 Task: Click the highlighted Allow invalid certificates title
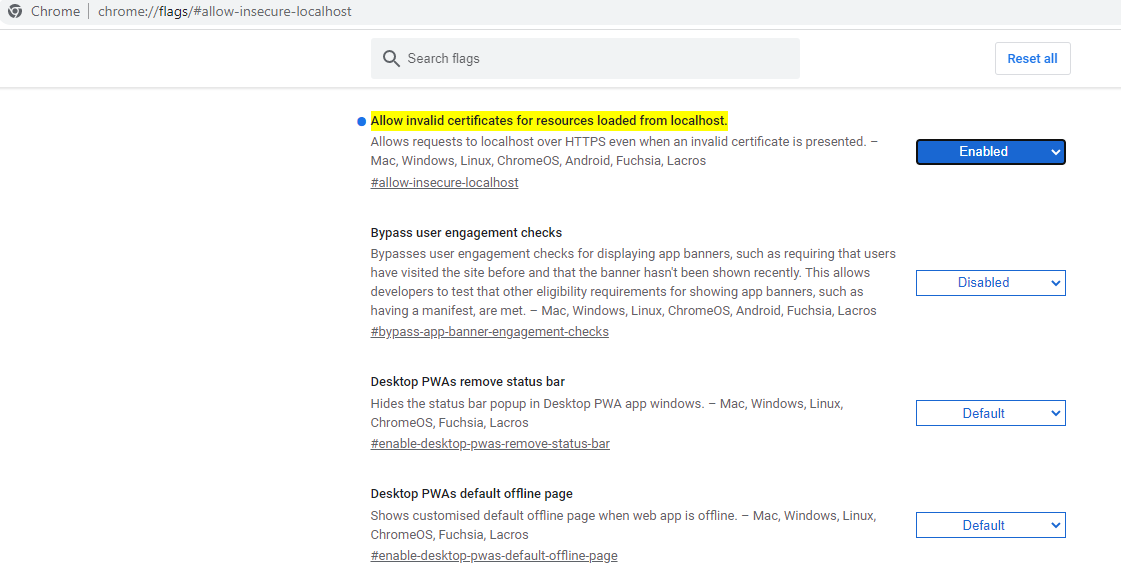pyautogui.click(x=549, y=120)
